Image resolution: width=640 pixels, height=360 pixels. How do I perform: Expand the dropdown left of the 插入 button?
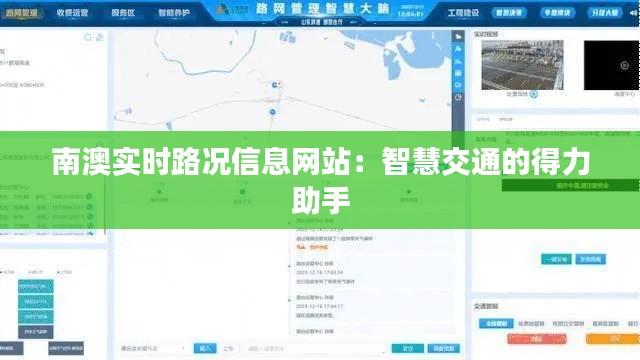[153, 349]
